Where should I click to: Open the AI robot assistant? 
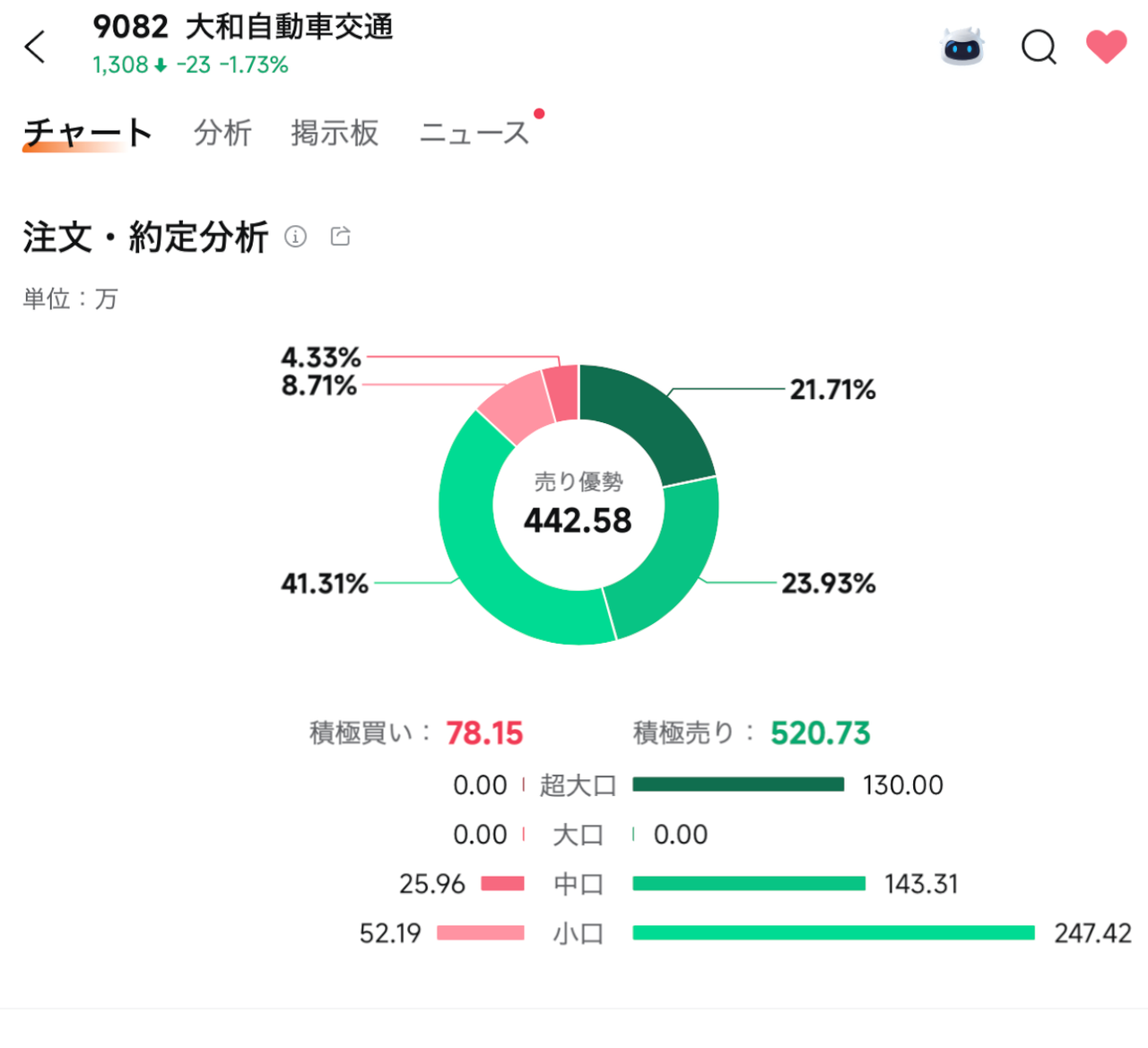coord(962,47)
